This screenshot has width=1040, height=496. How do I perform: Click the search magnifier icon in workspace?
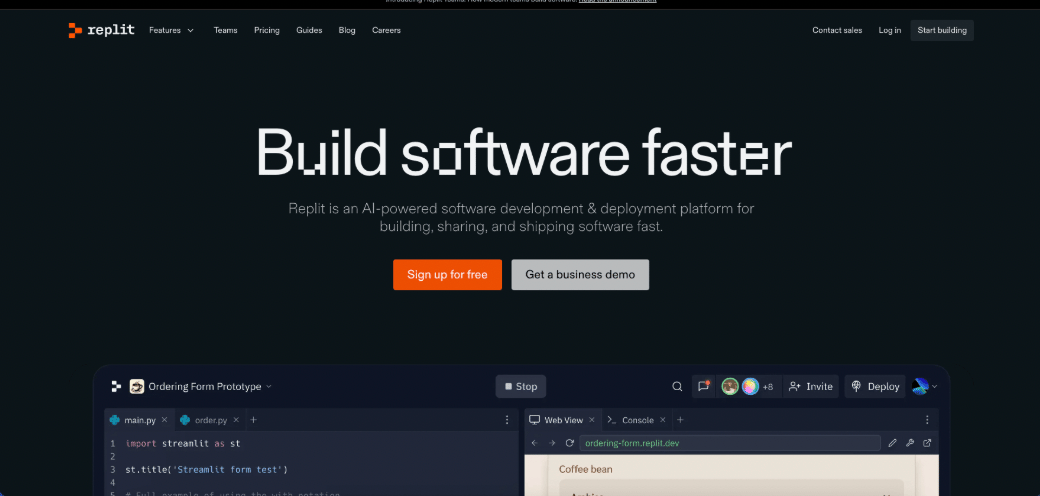[x=677, y=387]
